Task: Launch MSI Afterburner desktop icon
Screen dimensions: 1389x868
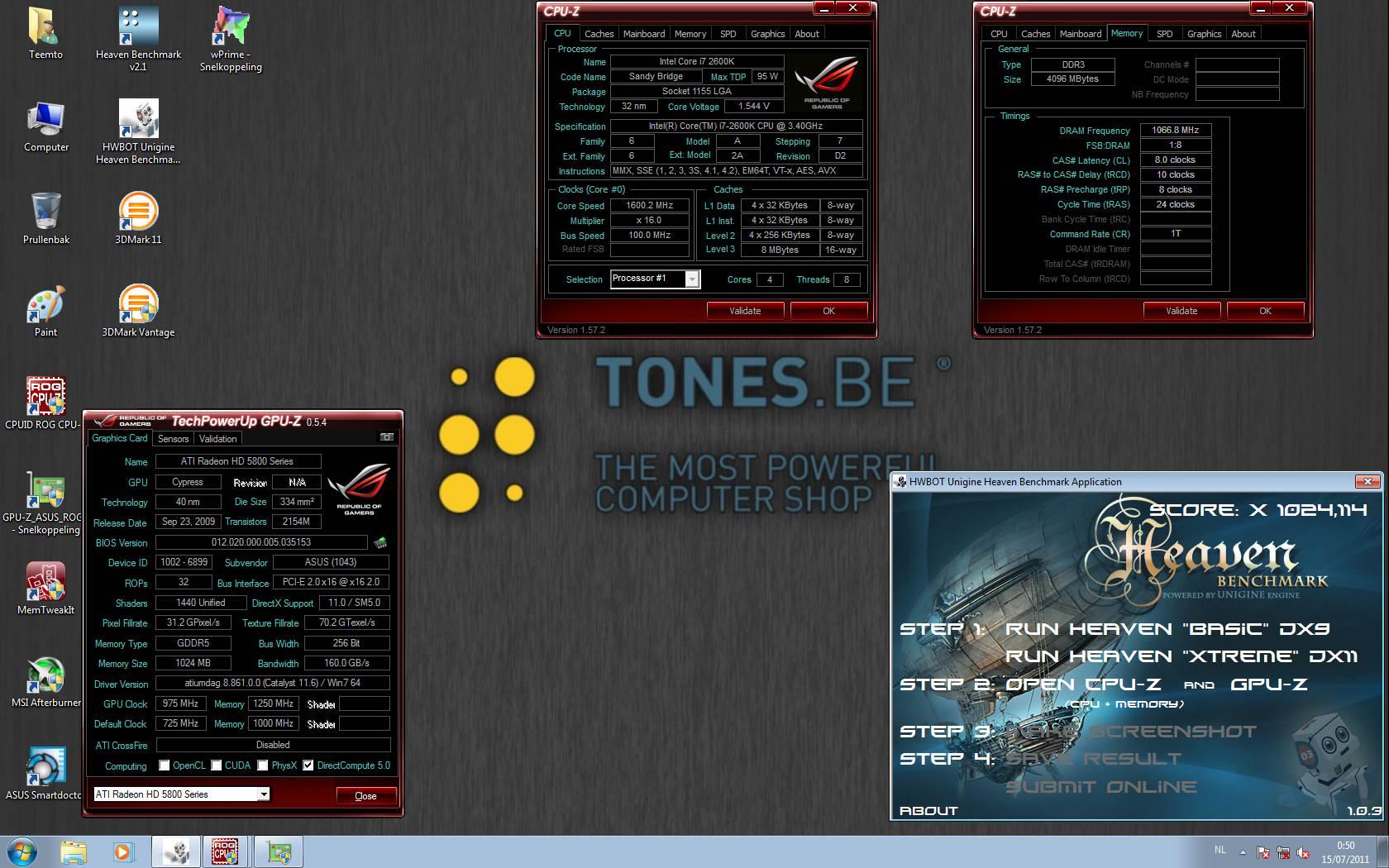Action: pos(45,681)
